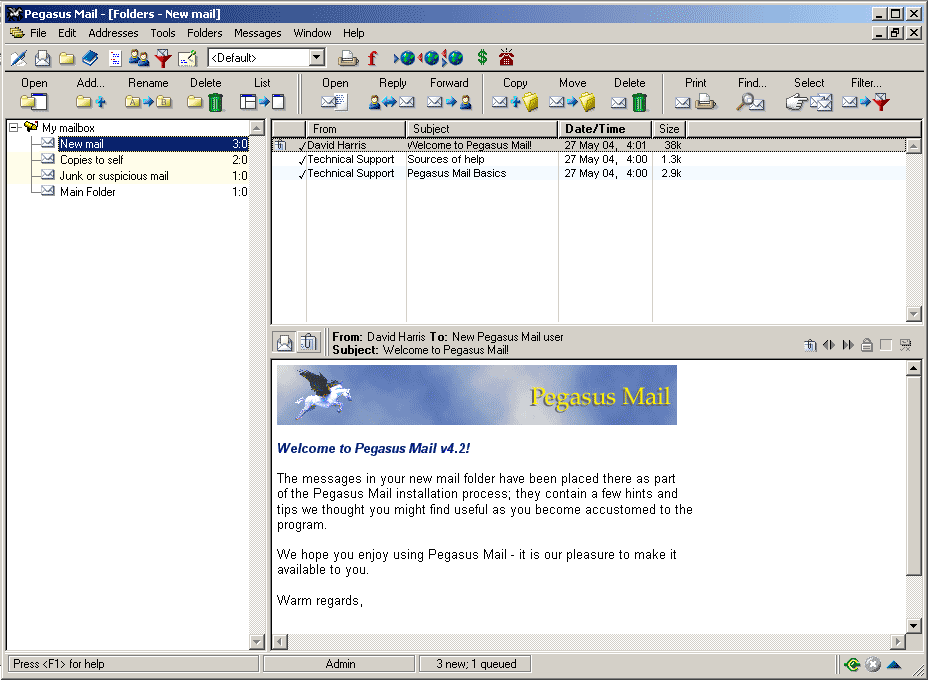The width and height of the screenshot is (928, 680).
Task: Open the Edit menu
Action: click(x=67, y=33)
